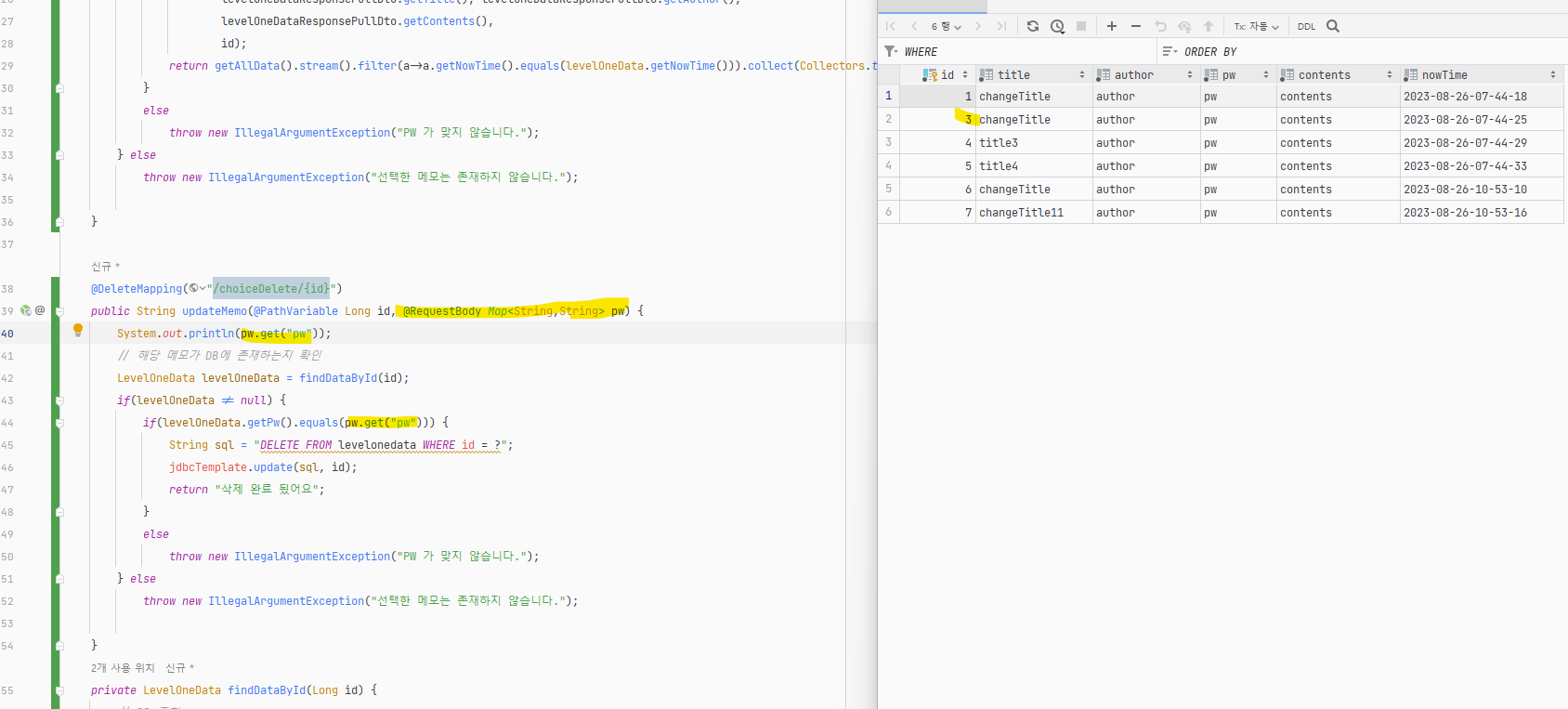This screenshot has width=1568, height=709.
Task: Open the 6 행 page size dropdown
Action: (x=946, y=26)
